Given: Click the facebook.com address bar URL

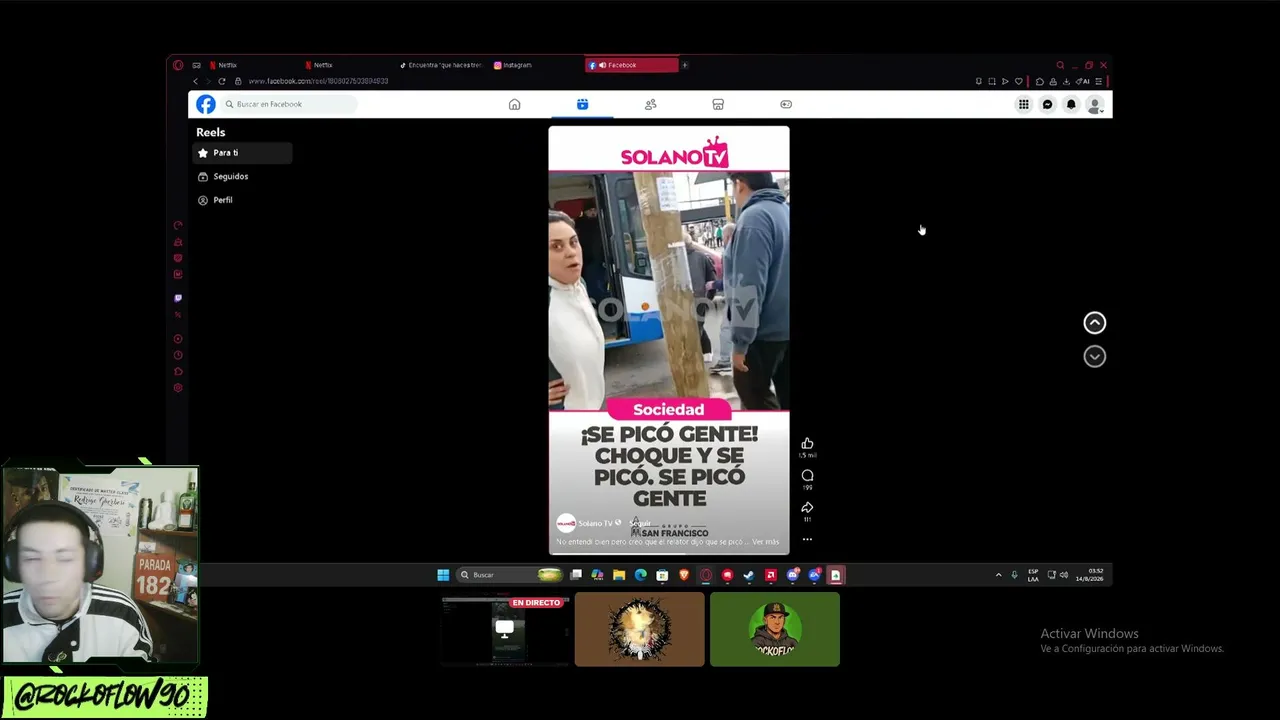Looking at the screenshot, I should pos(318,81).
